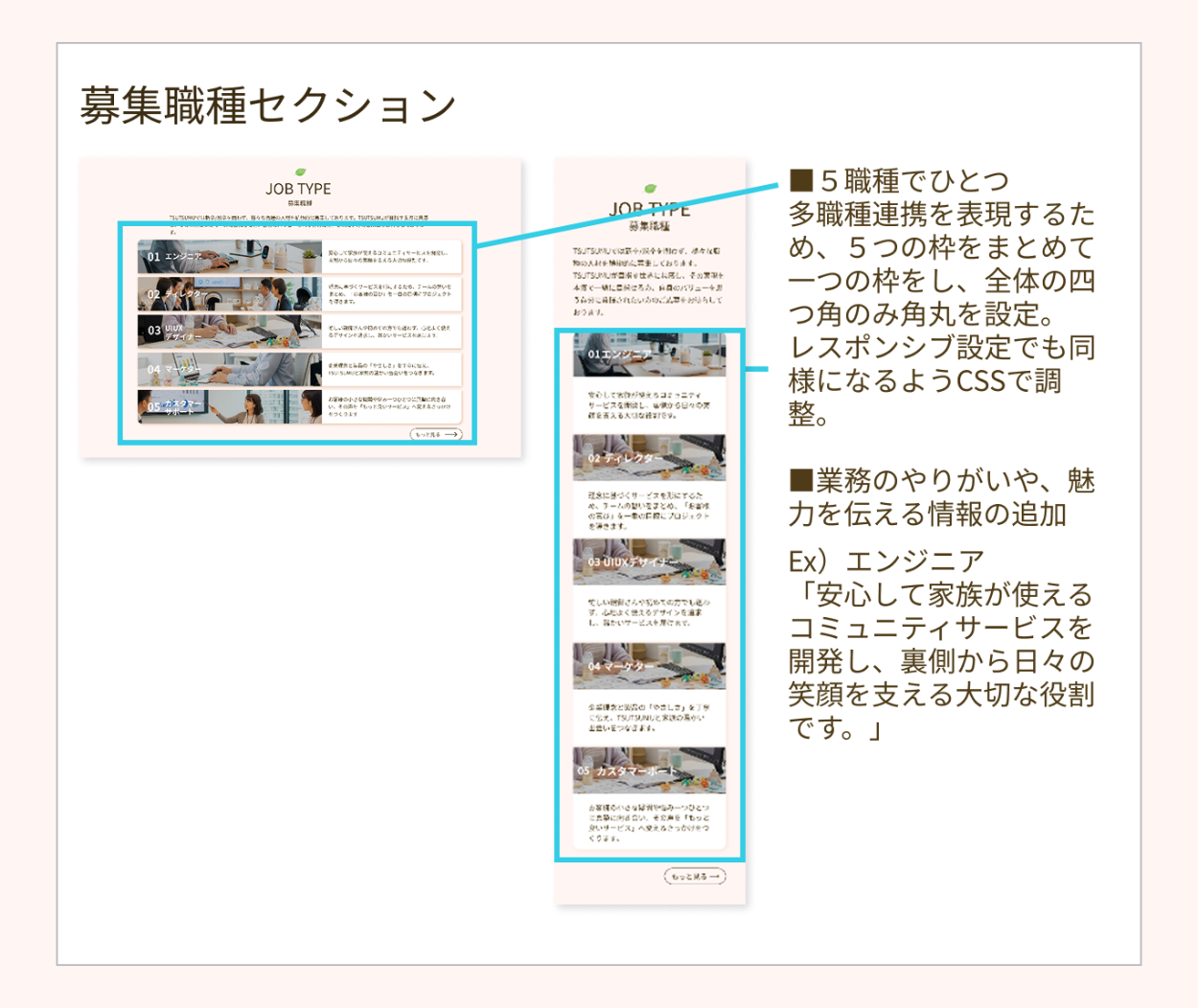
Task: Tap the 01エンジニア banner in mobile mockup
Action: [x=649, y=355]
